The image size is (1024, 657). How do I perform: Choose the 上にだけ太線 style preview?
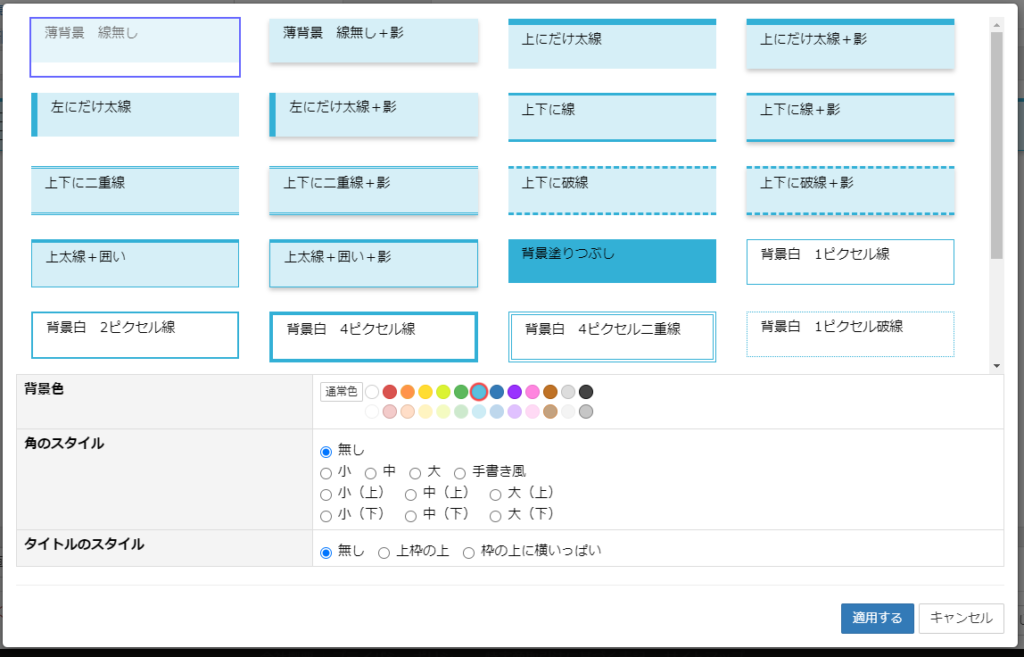click(x=611, y=44)
